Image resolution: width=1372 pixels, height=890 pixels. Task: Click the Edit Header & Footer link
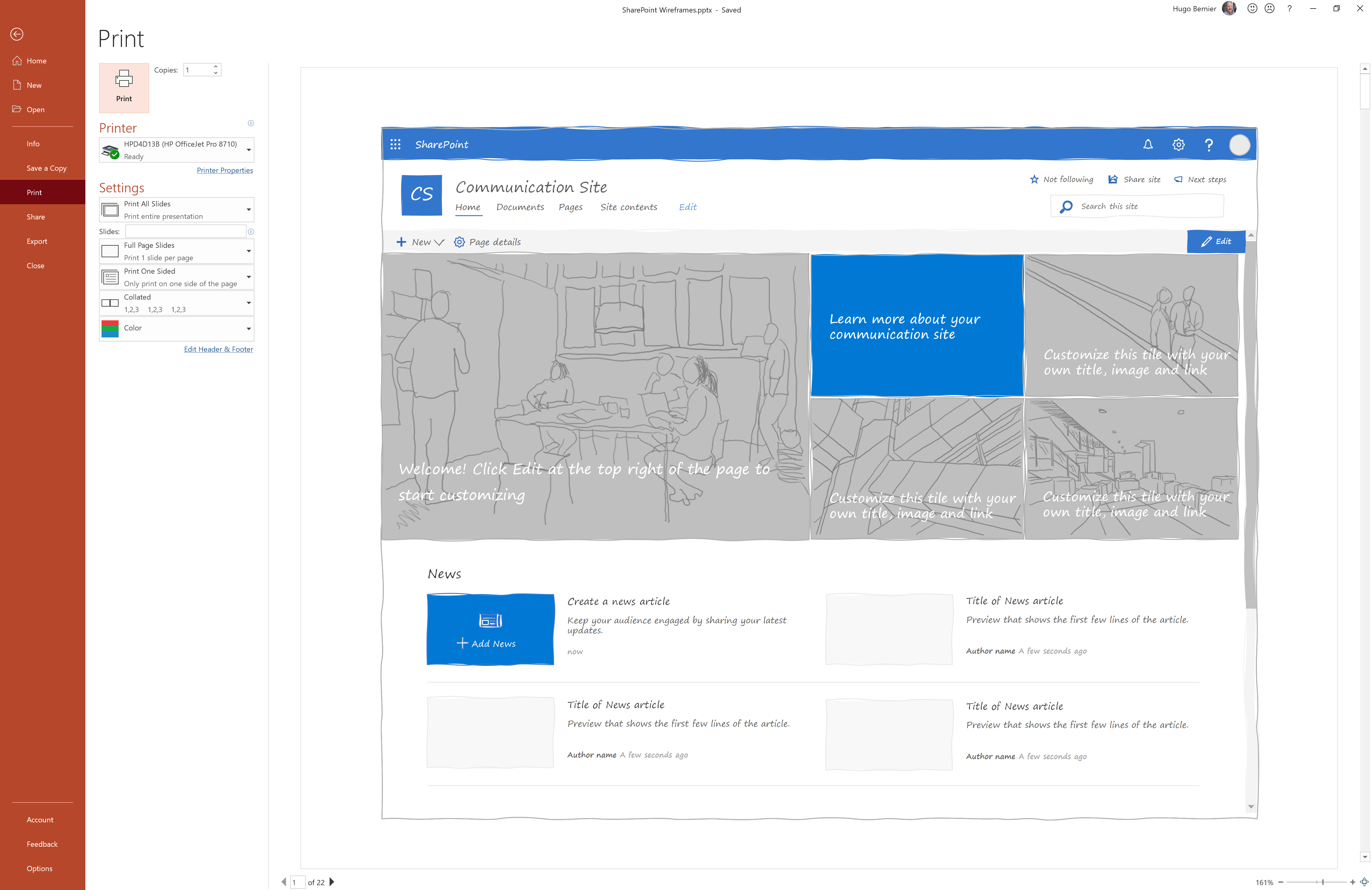(218, 349)
